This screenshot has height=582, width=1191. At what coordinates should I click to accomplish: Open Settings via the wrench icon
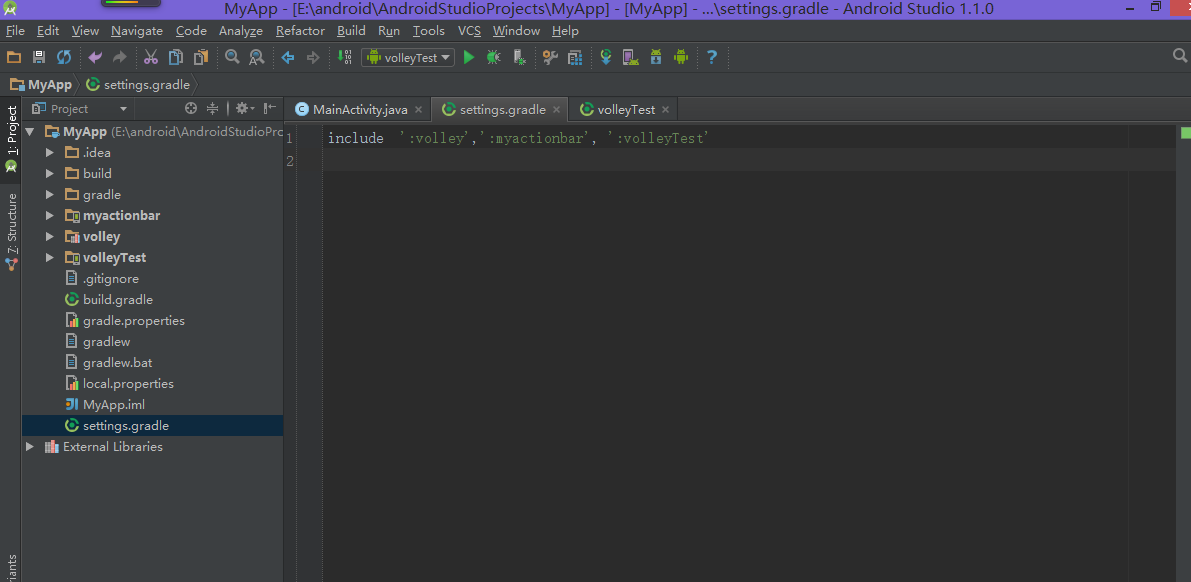click(550, 57)
